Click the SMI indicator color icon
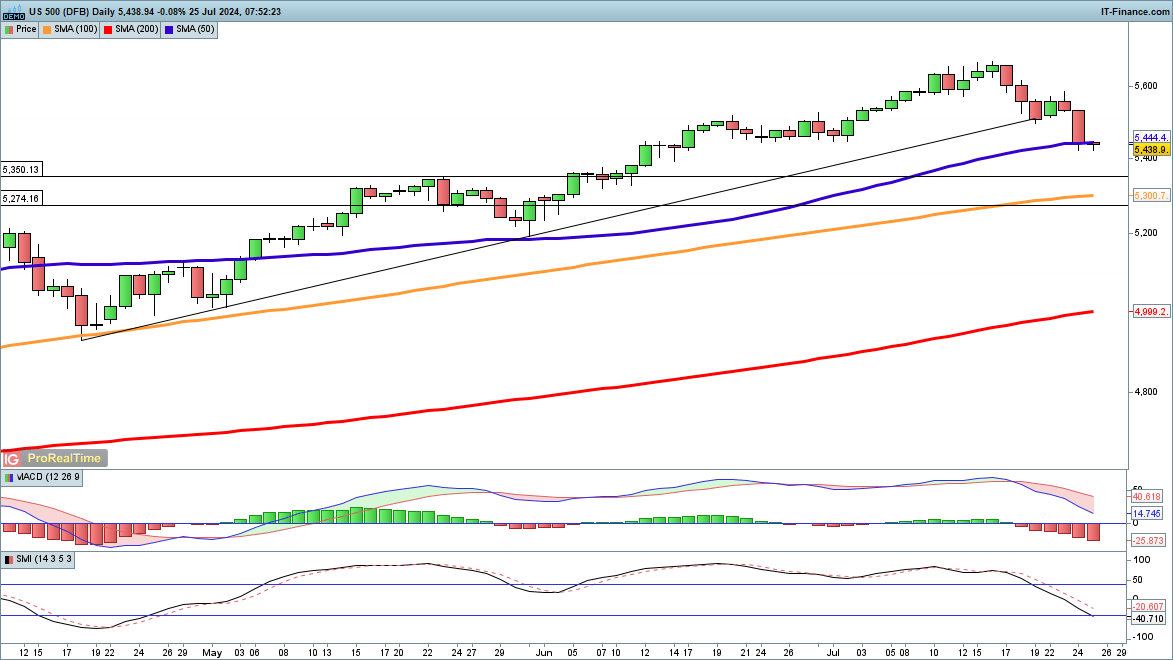Viewport: 1173px width, 660px height. click(x=9, y=559)
